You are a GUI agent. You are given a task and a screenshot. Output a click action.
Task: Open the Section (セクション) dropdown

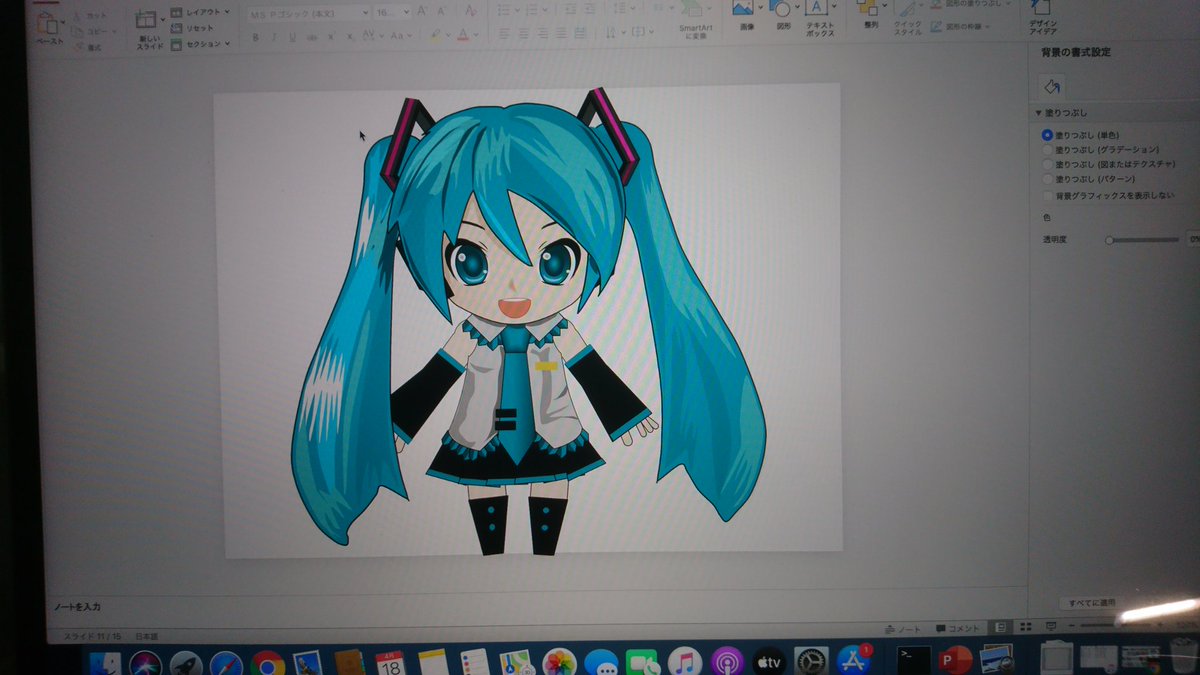click(x=200, y=44)
